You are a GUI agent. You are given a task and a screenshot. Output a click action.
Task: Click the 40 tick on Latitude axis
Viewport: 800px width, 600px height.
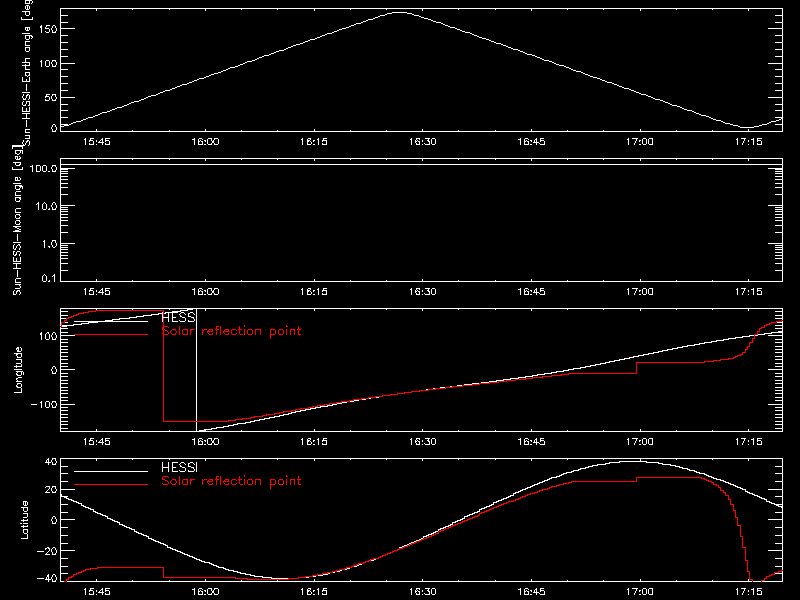click(51, 462)
